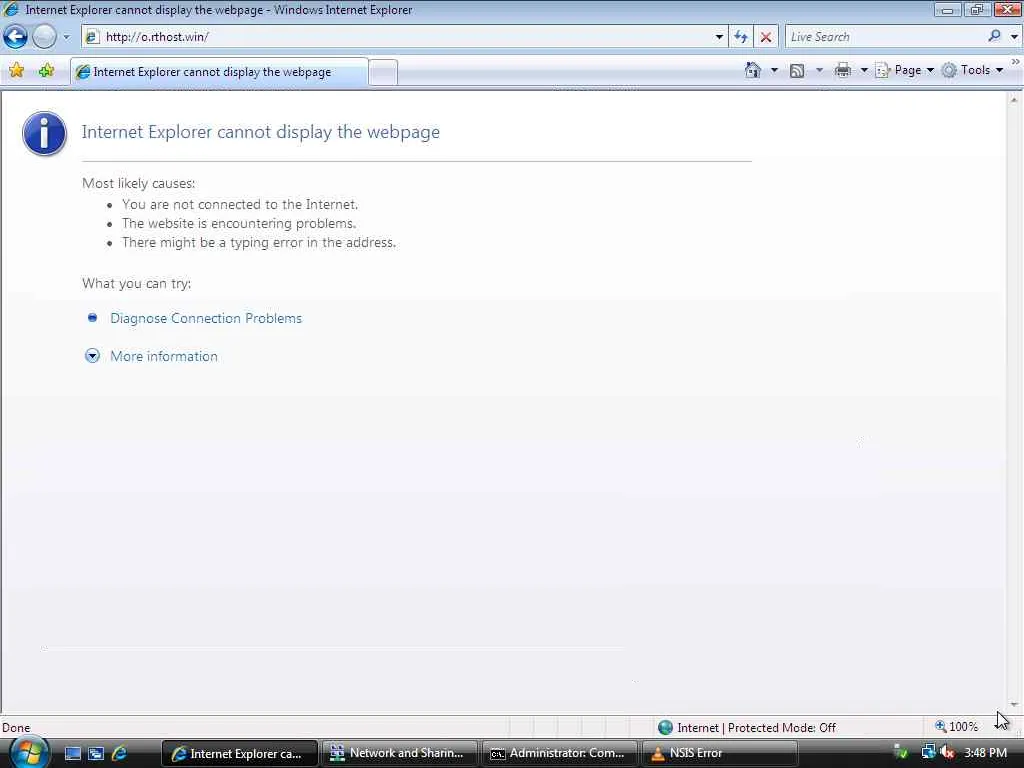Screen dimensions: 1024x768
Task: Click the 'Done' status bar text
Action: (x=16, y=728)
